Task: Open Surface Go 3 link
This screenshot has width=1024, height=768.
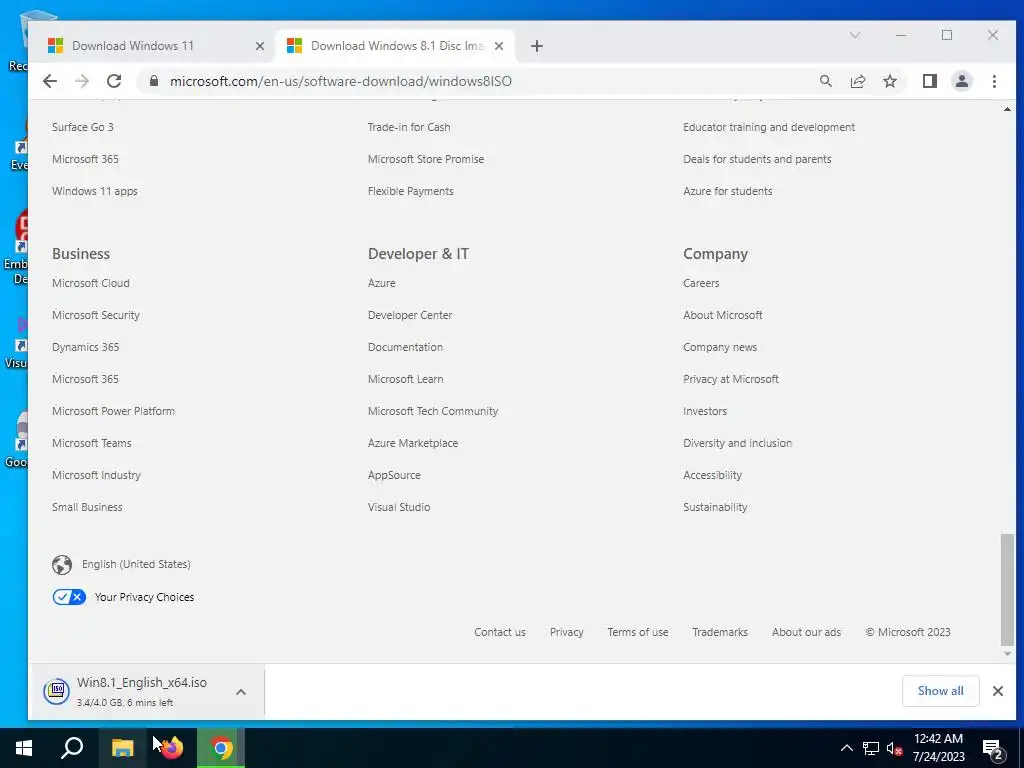Action: tap(82, 127)
